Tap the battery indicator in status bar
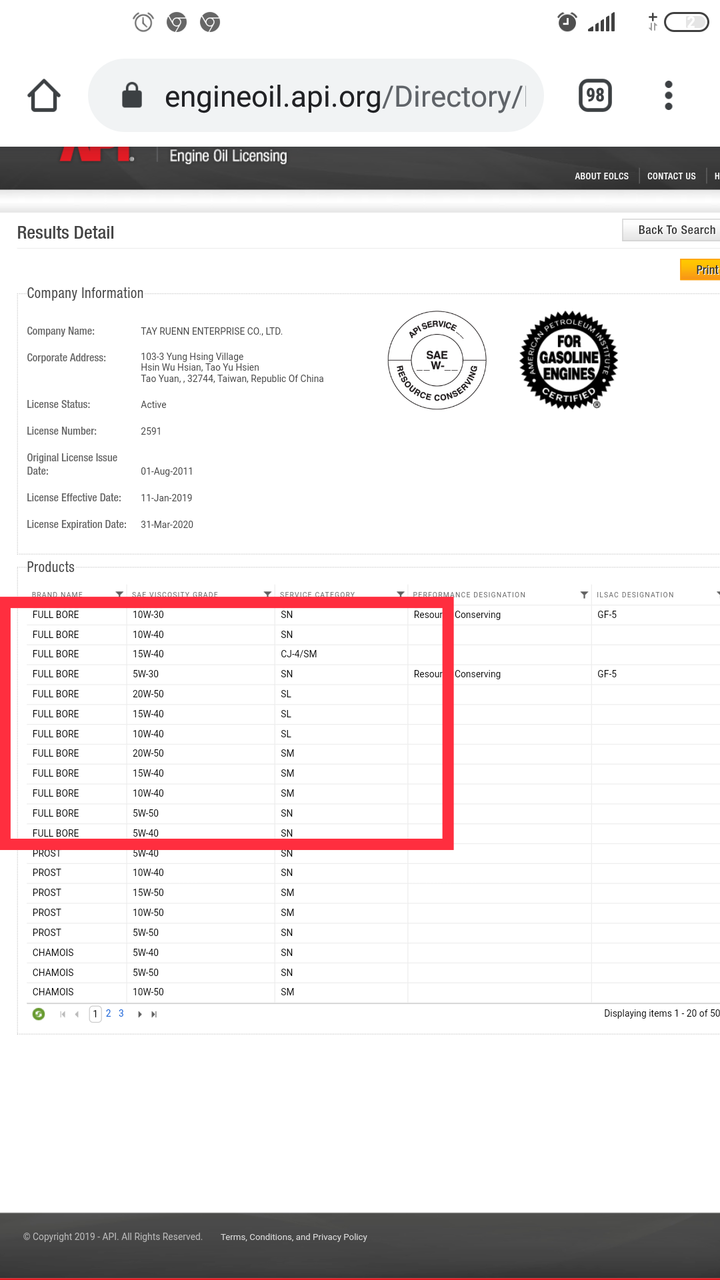Viewport: 720px width, 1280px height. click(686, 22)
